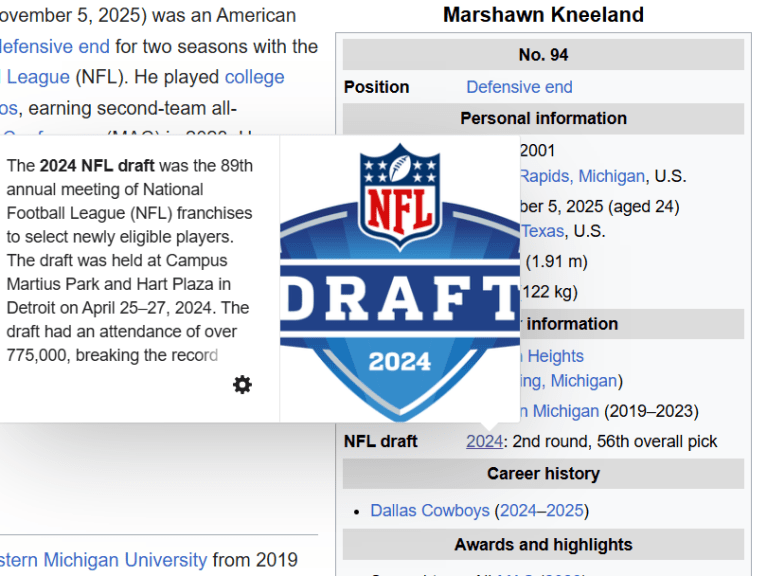This screenshot has height=576, width=767.
Task: Click the Career history section header
Action: click(543, 474)
